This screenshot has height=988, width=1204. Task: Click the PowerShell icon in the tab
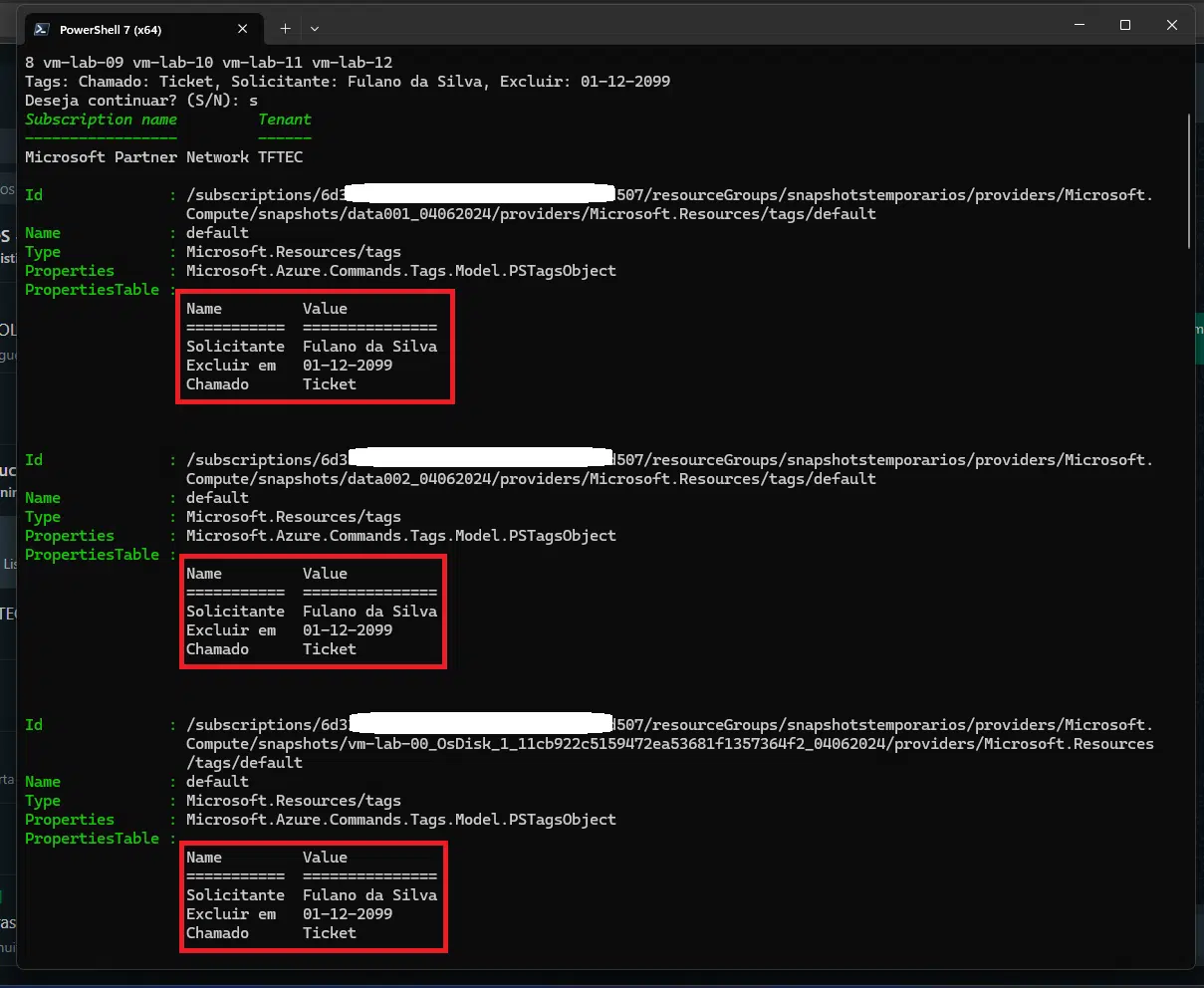point(43,29)
